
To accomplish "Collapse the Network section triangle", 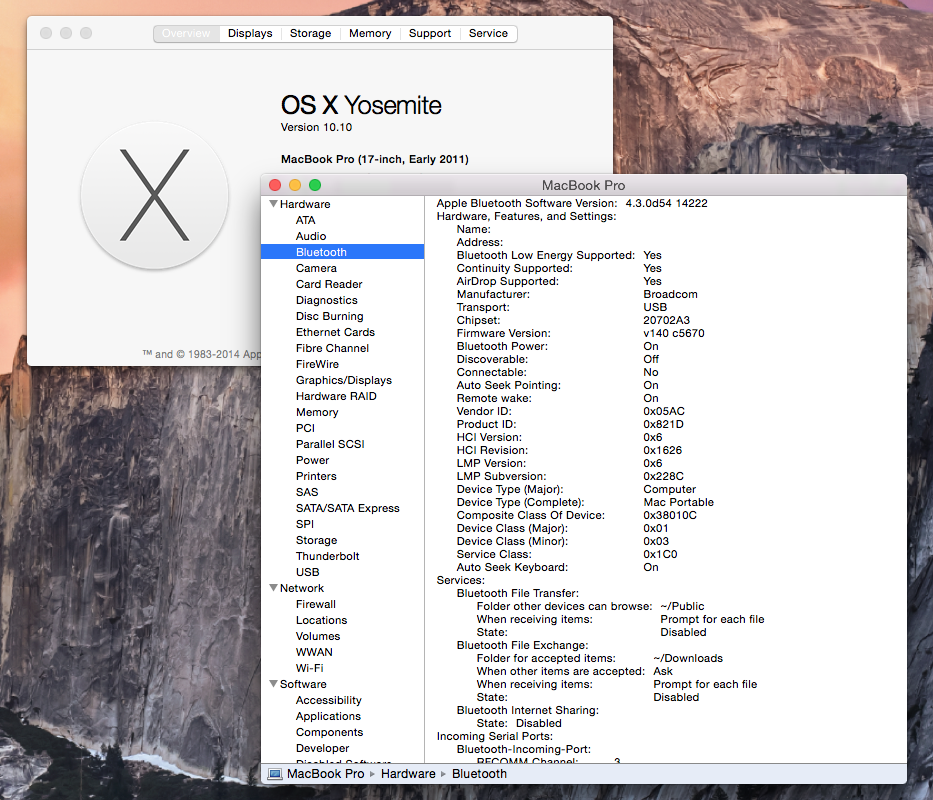I will 273,588.
